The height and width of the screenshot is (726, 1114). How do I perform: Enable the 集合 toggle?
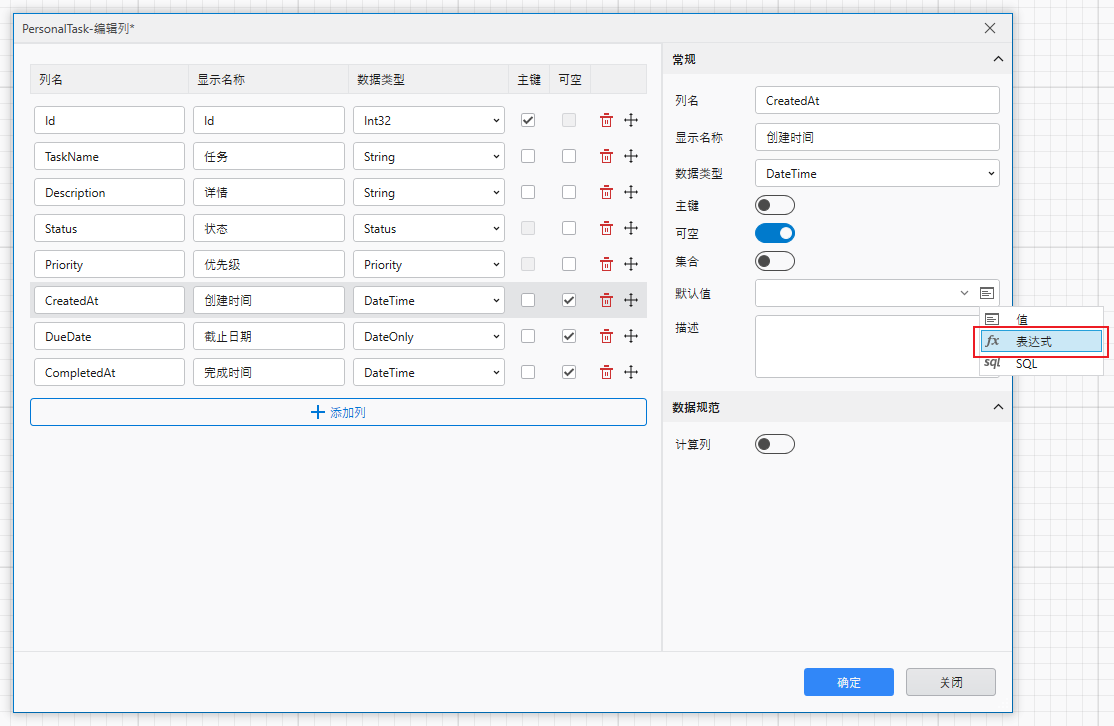[775, 261]
